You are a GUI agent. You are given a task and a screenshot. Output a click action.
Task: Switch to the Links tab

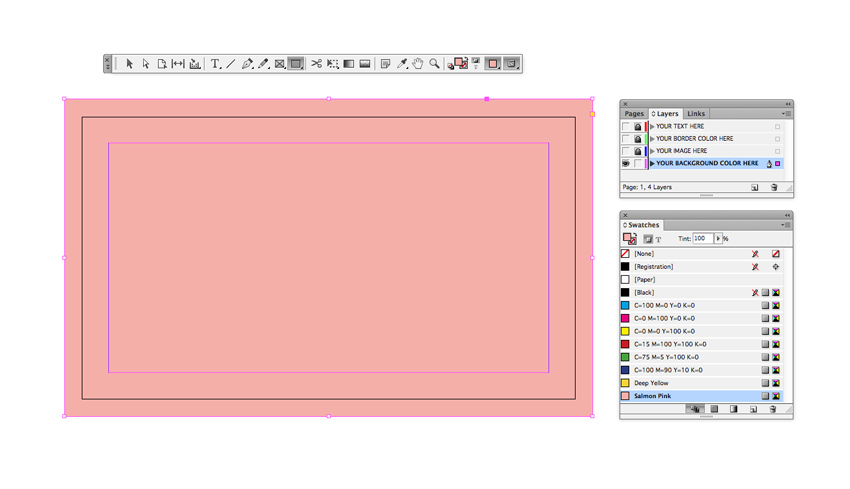696,114
